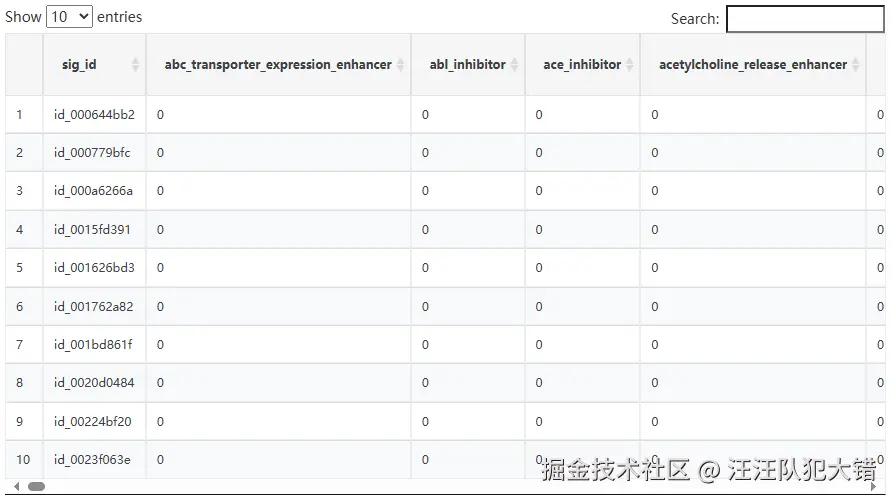Click the horizontal scrollbar left arrow
This screenshot has height=500, width=893.
click(15, 487)
